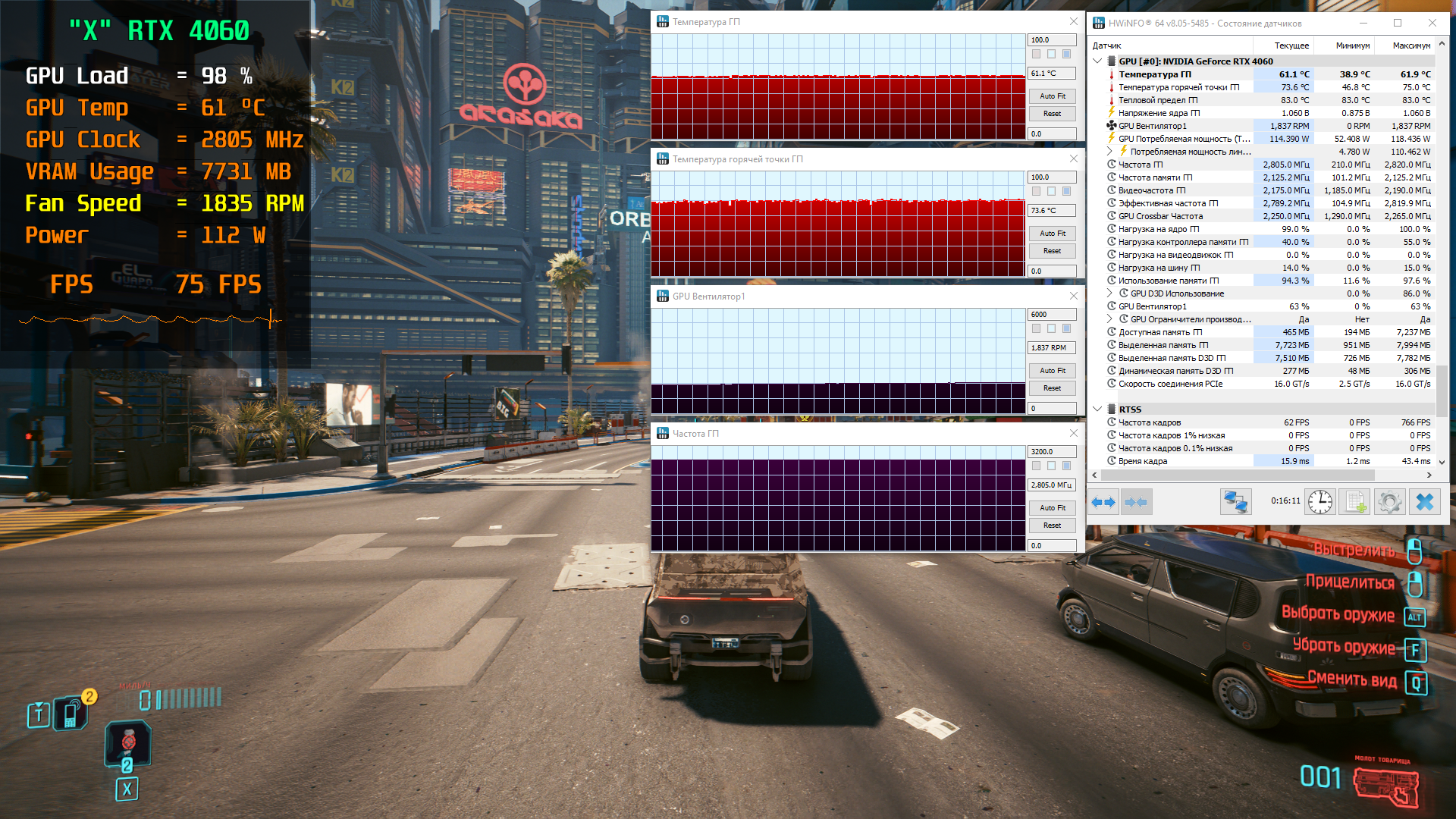Collapse the GPU [#0] NVIDIA GeForce RTX 4060 group
This screenshot has width=1456, height=819.
click(1097, 61)
